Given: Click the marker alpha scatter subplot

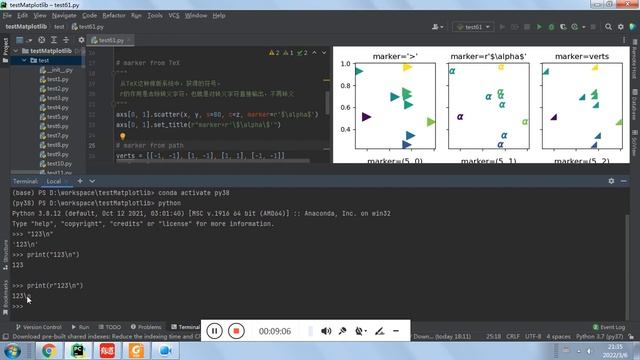Looking at the screenshot, I should 489,106.
